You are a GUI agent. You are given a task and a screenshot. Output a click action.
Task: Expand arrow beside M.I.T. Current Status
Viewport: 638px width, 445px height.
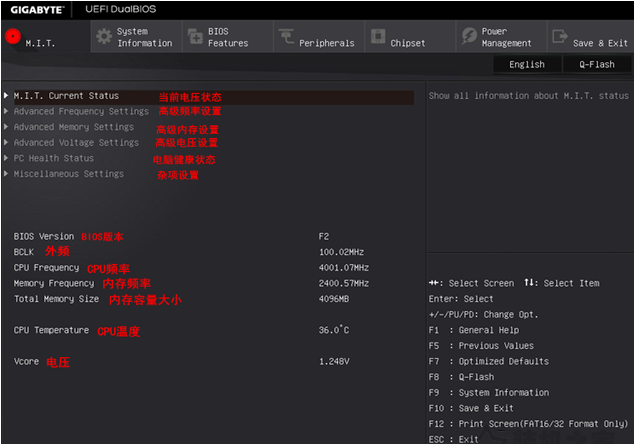(6, 95)
